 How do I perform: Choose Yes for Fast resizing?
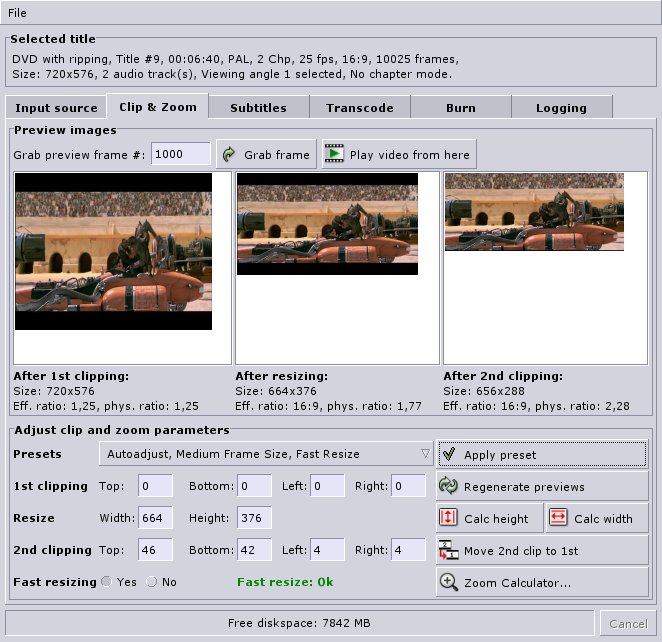pyautogui.click(x=106, y=582)
